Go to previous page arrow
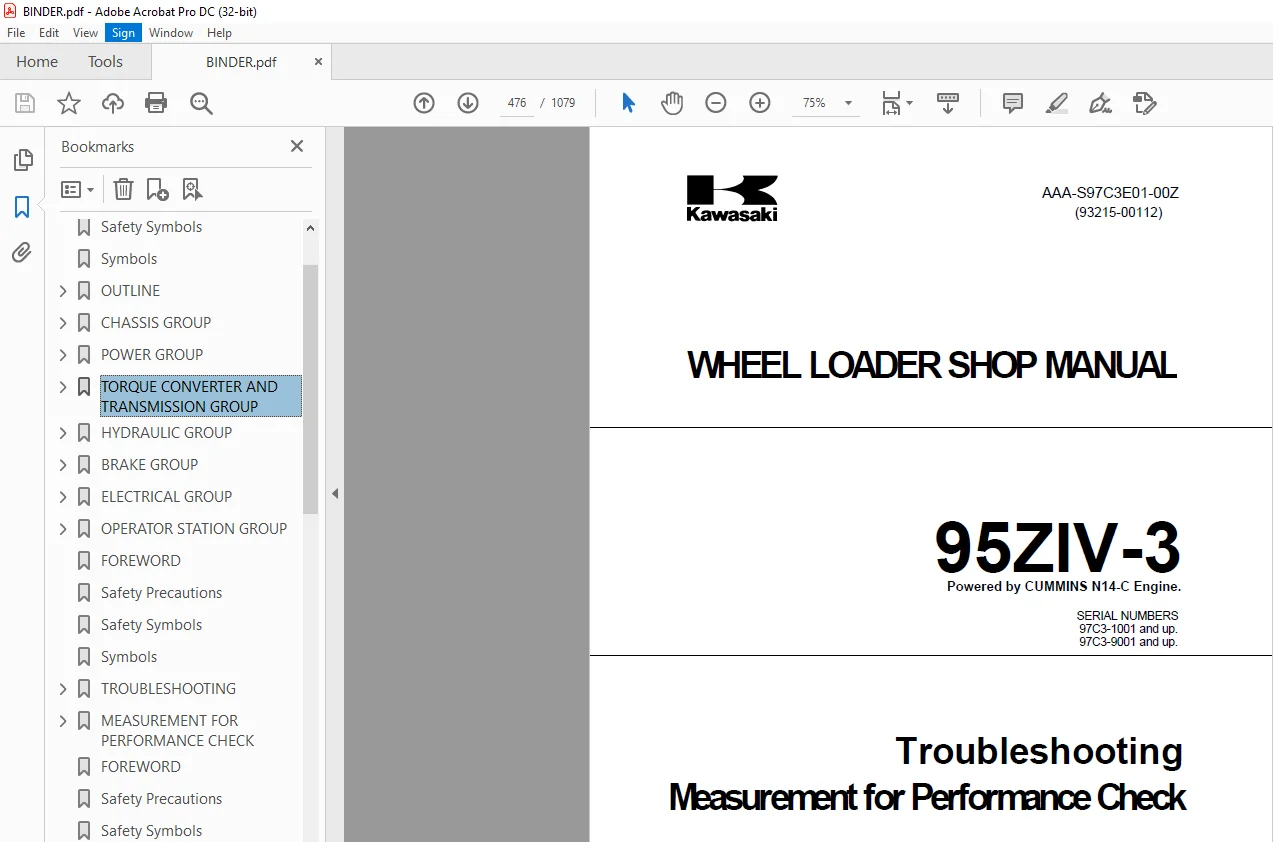 424,103
